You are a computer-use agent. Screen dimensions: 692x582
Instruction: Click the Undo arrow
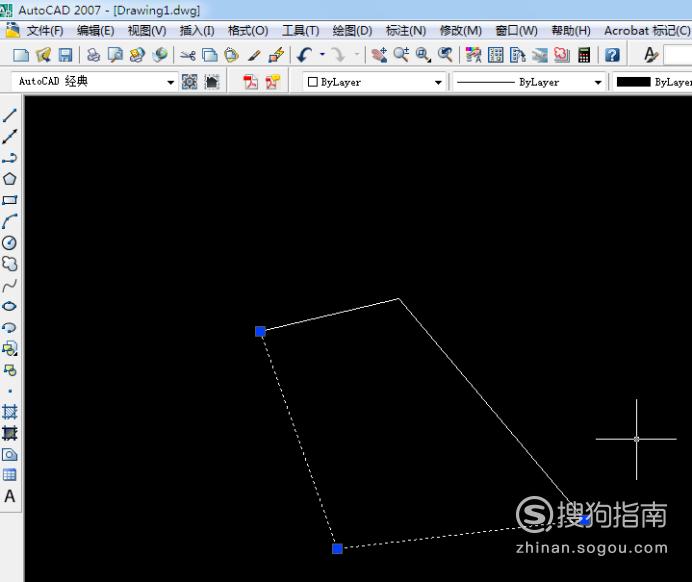pos(305,55)
